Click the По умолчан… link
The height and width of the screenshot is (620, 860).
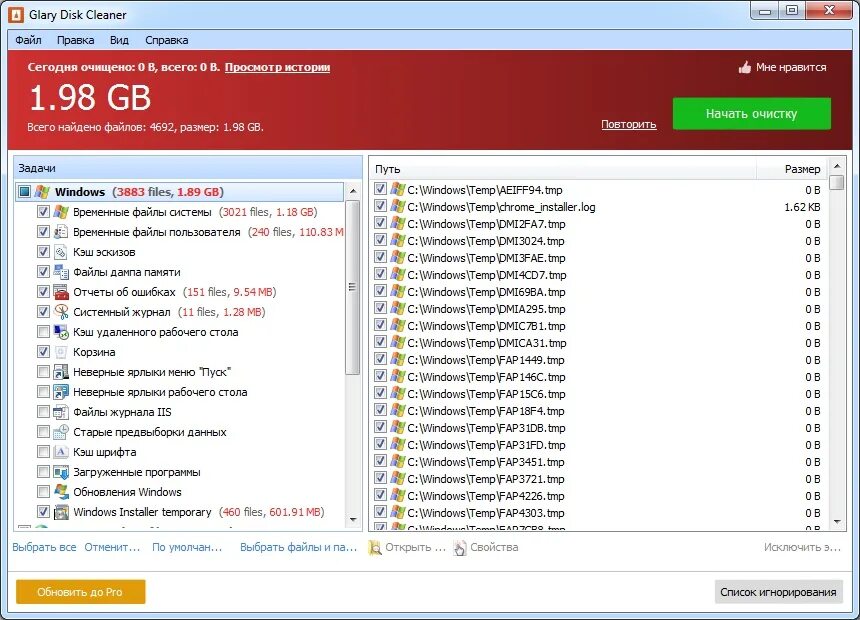187,548
